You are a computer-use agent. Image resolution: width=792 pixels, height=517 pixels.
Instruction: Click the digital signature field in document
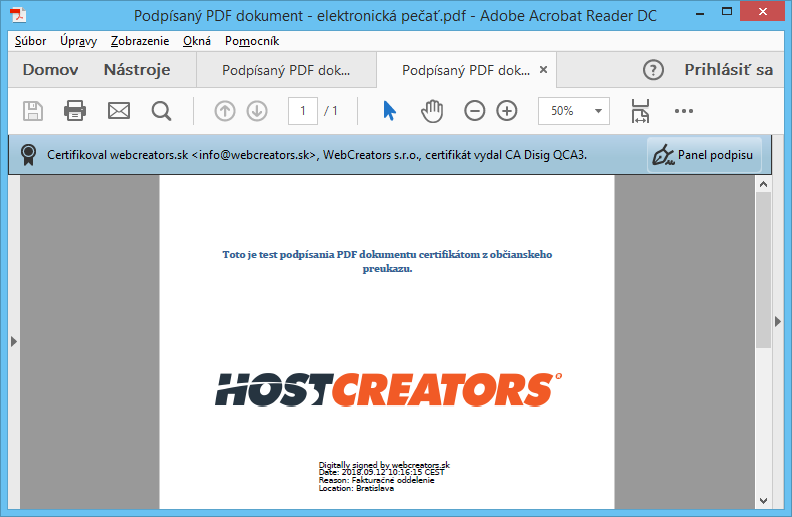click(384, 476)
